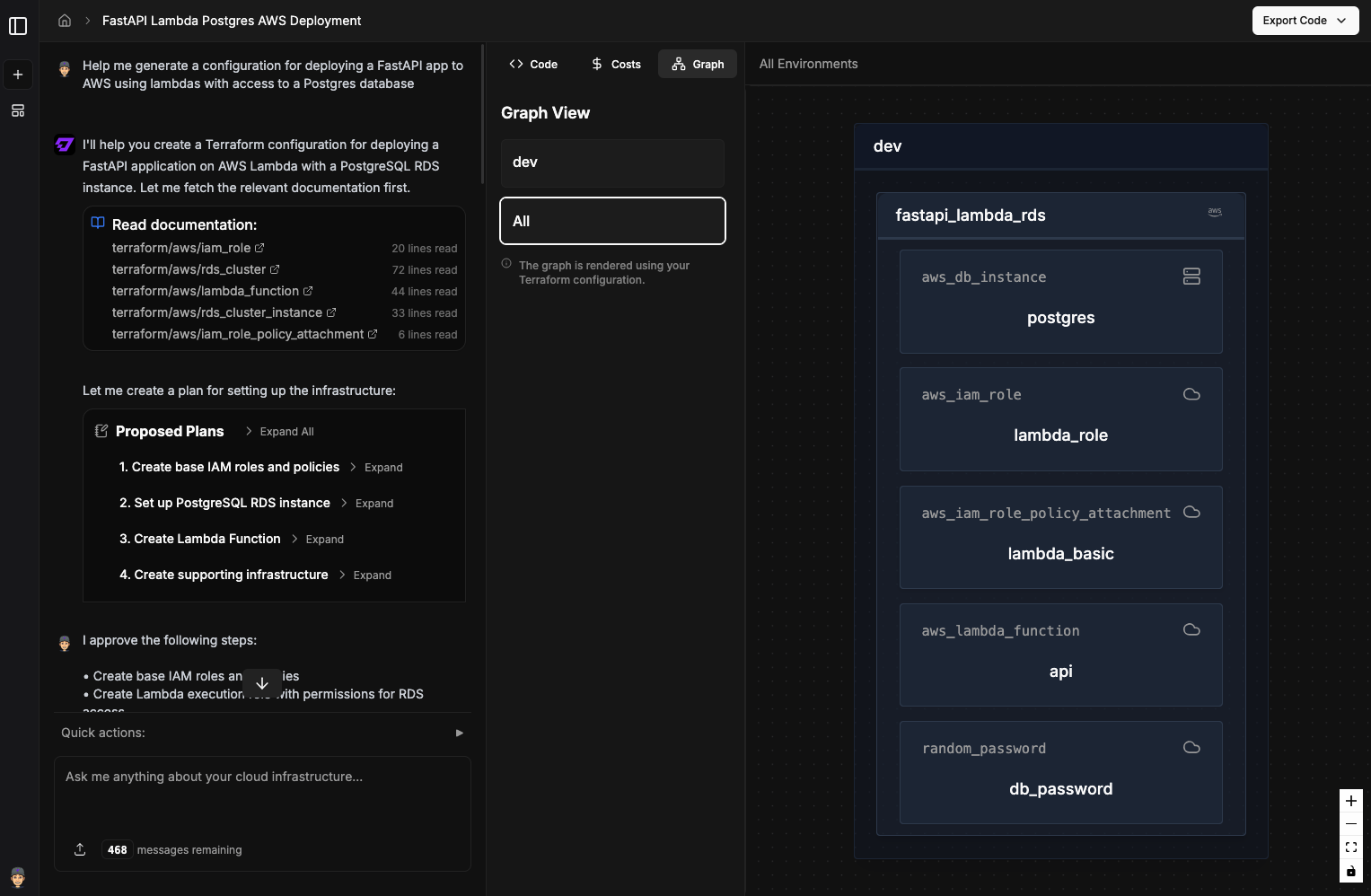Expand plan 1 Create base IAM roles
The width and height of the screenshot is (1371, 896).
click(376, 468)
